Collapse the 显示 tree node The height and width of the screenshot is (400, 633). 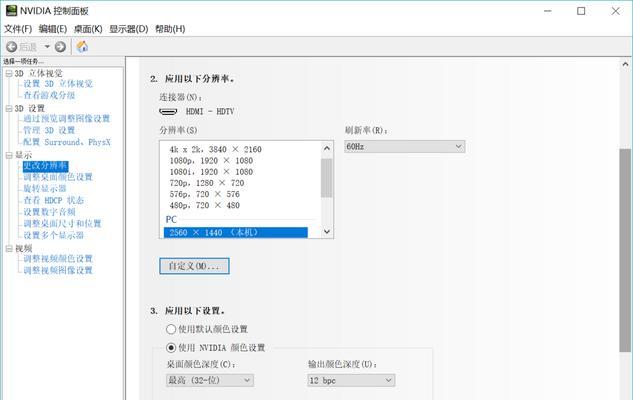tap(8, 155)
